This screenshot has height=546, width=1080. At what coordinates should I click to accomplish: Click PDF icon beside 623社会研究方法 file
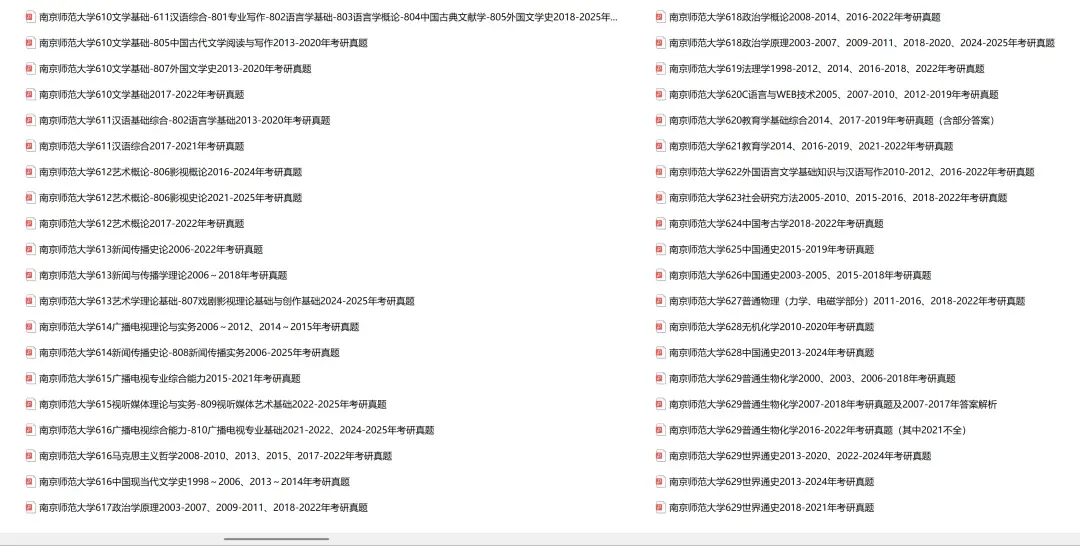pos(660,198)
